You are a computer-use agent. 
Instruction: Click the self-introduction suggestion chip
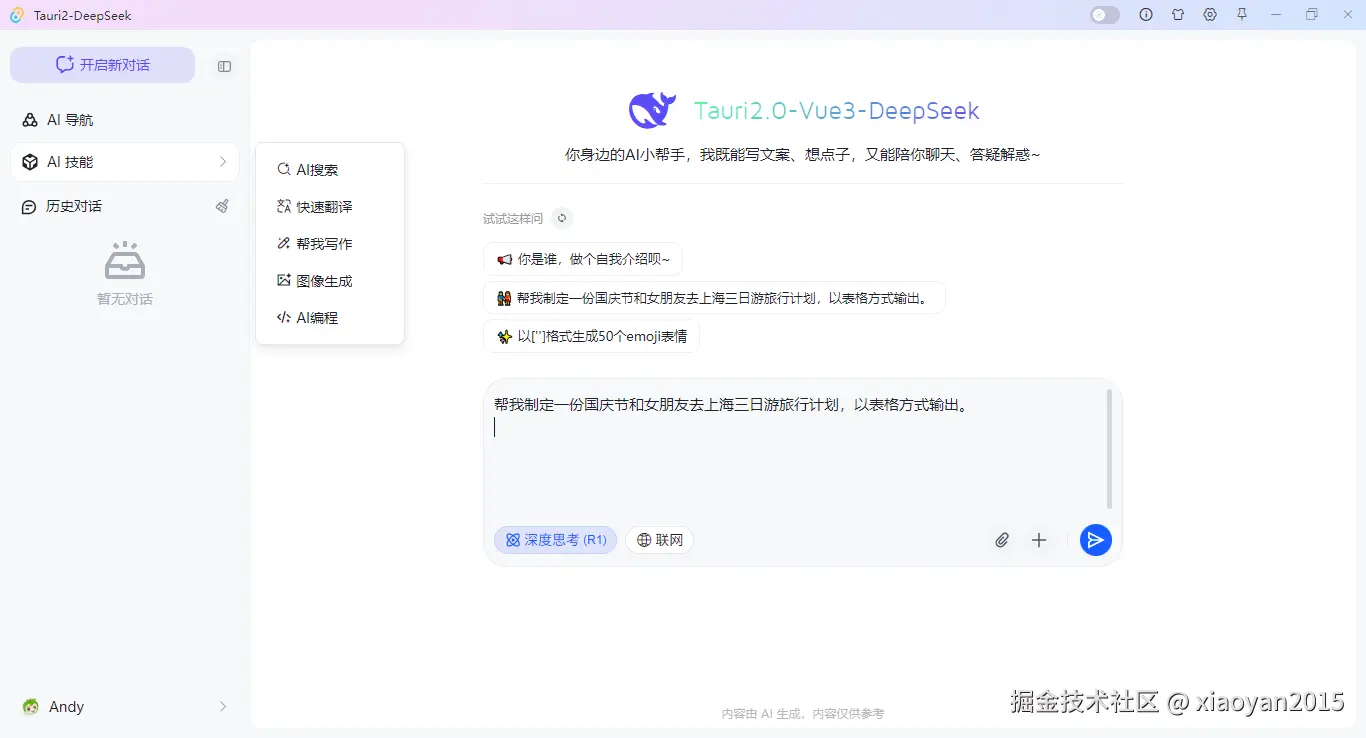pos(583,258)
